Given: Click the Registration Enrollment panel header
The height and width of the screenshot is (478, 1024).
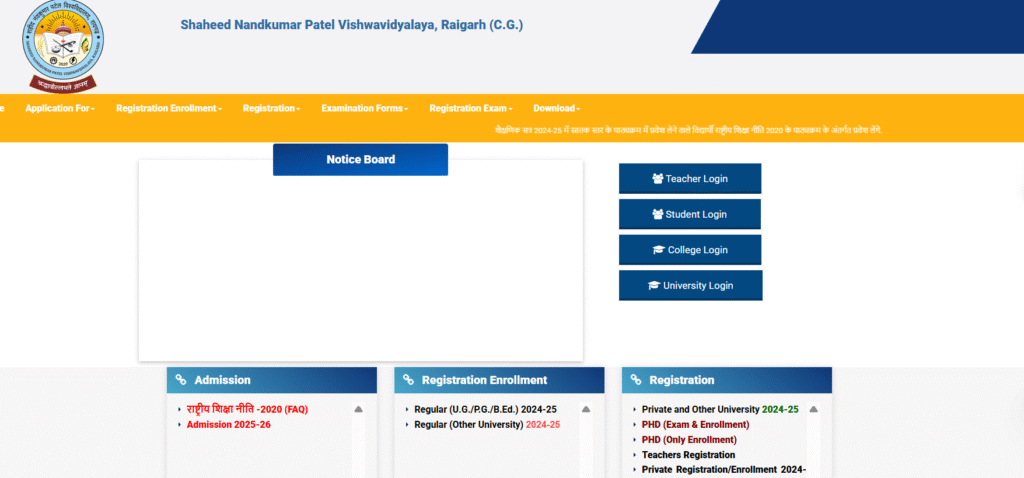Looking at the screenshot, I should point(499,380).
